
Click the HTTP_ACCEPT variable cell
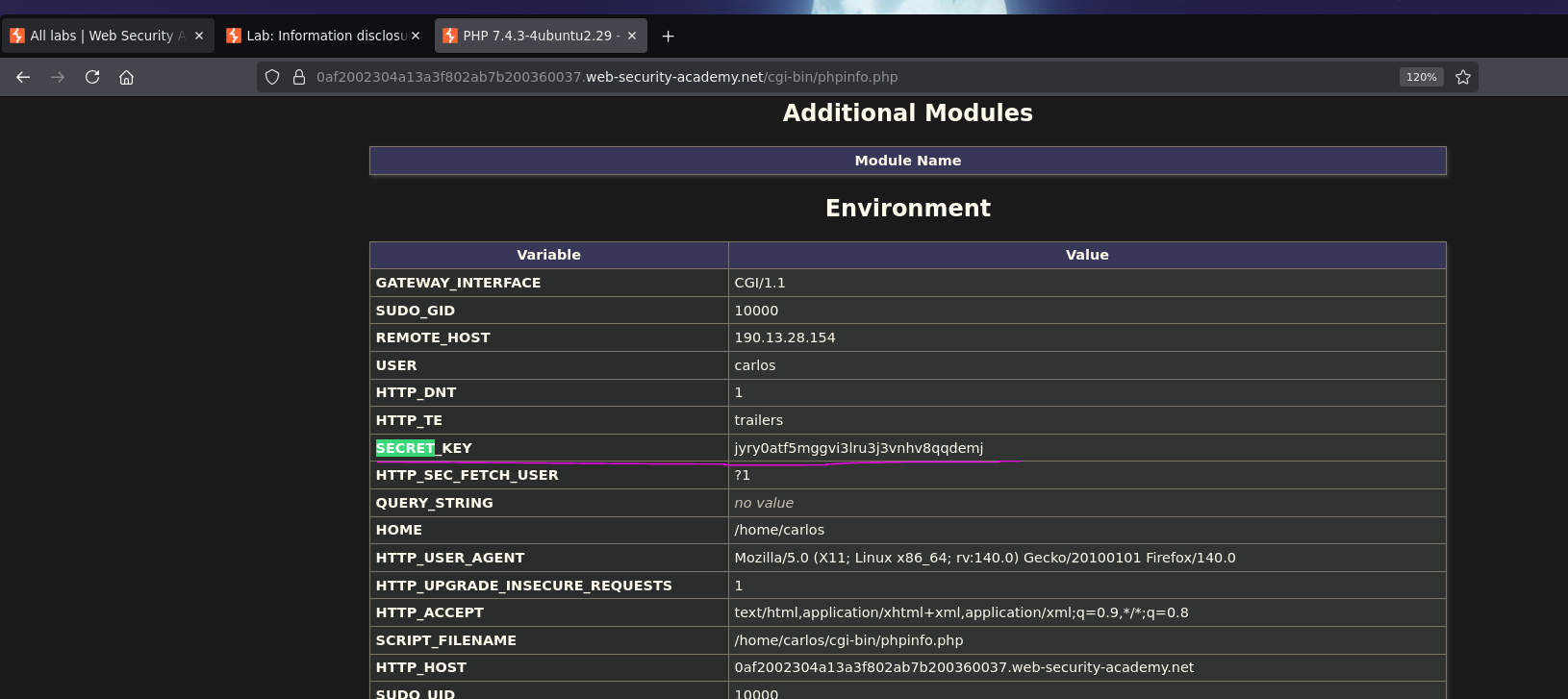click(x=548, y=612)
